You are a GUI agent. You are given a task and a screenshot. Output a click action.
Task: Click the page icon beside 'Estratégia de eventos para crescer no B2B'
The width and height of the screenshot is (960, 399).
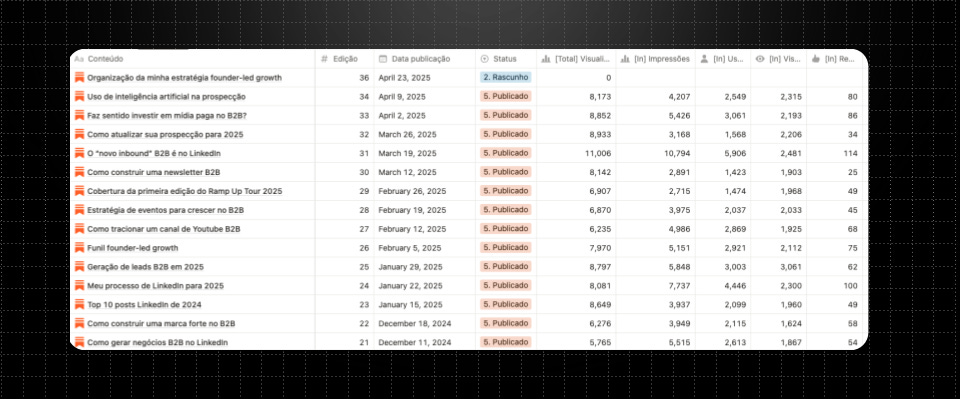tap(79, 210)
